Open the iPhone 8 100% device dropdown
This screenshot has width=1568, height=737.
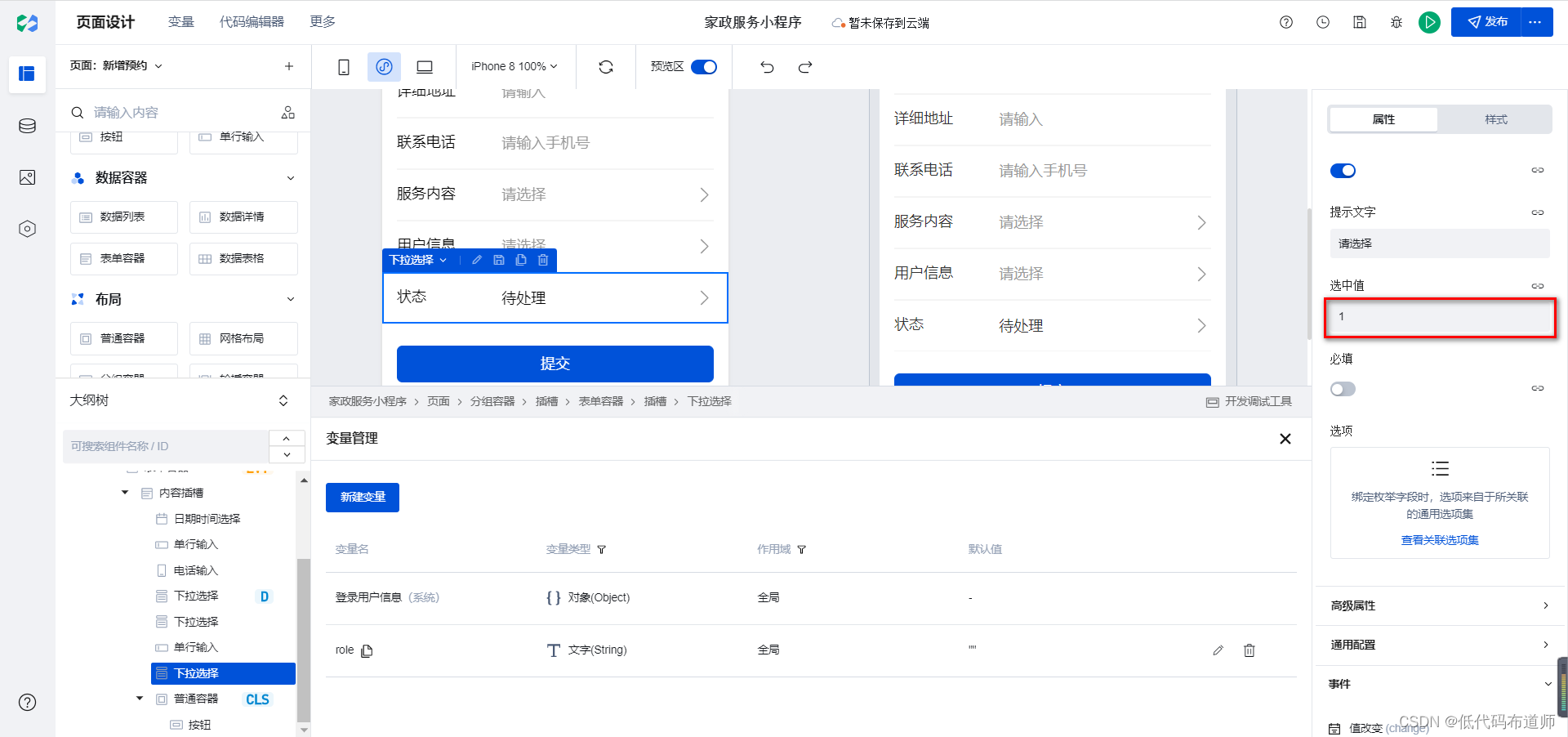(514, 66)
